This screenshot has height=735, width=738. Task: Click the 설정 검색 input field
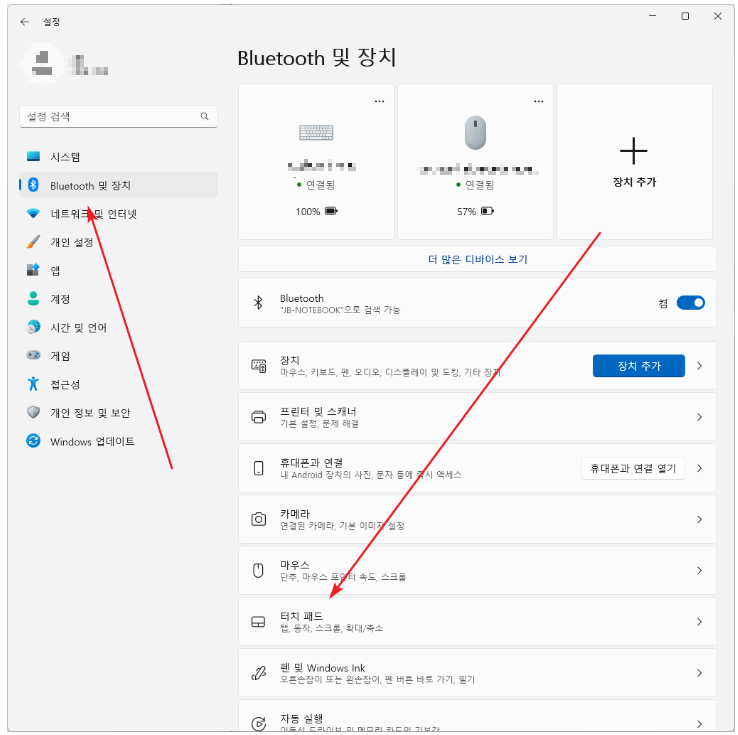tap(118, 116)
